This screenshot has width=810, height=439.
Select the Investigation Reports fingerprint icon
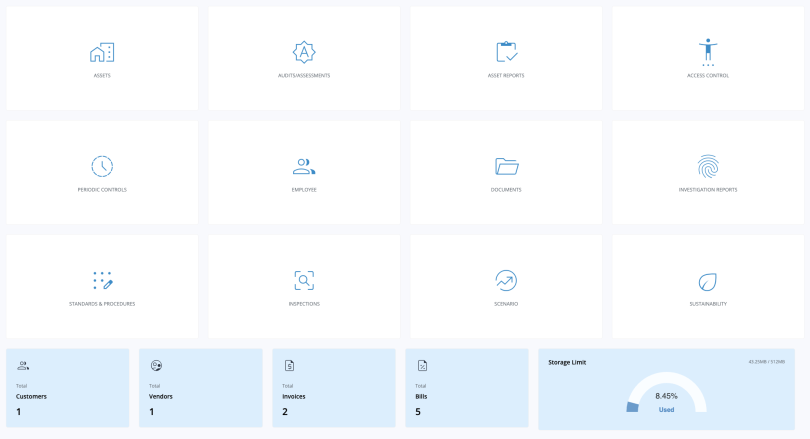point(708,166)
